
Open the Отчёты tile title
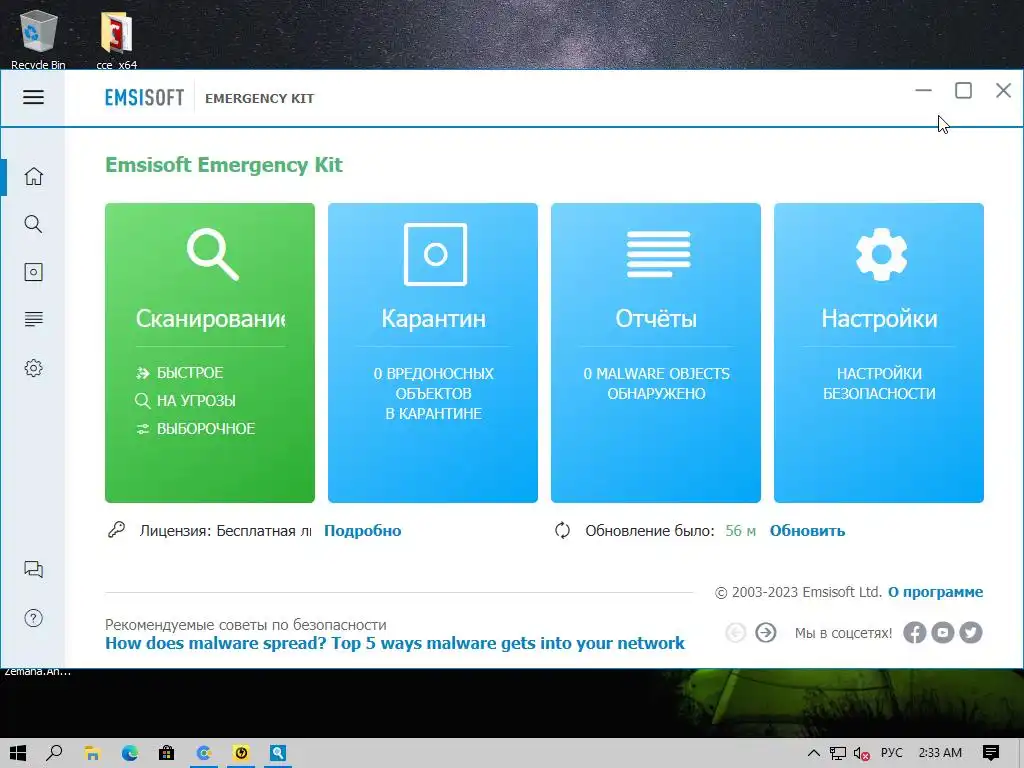(656, 319)
